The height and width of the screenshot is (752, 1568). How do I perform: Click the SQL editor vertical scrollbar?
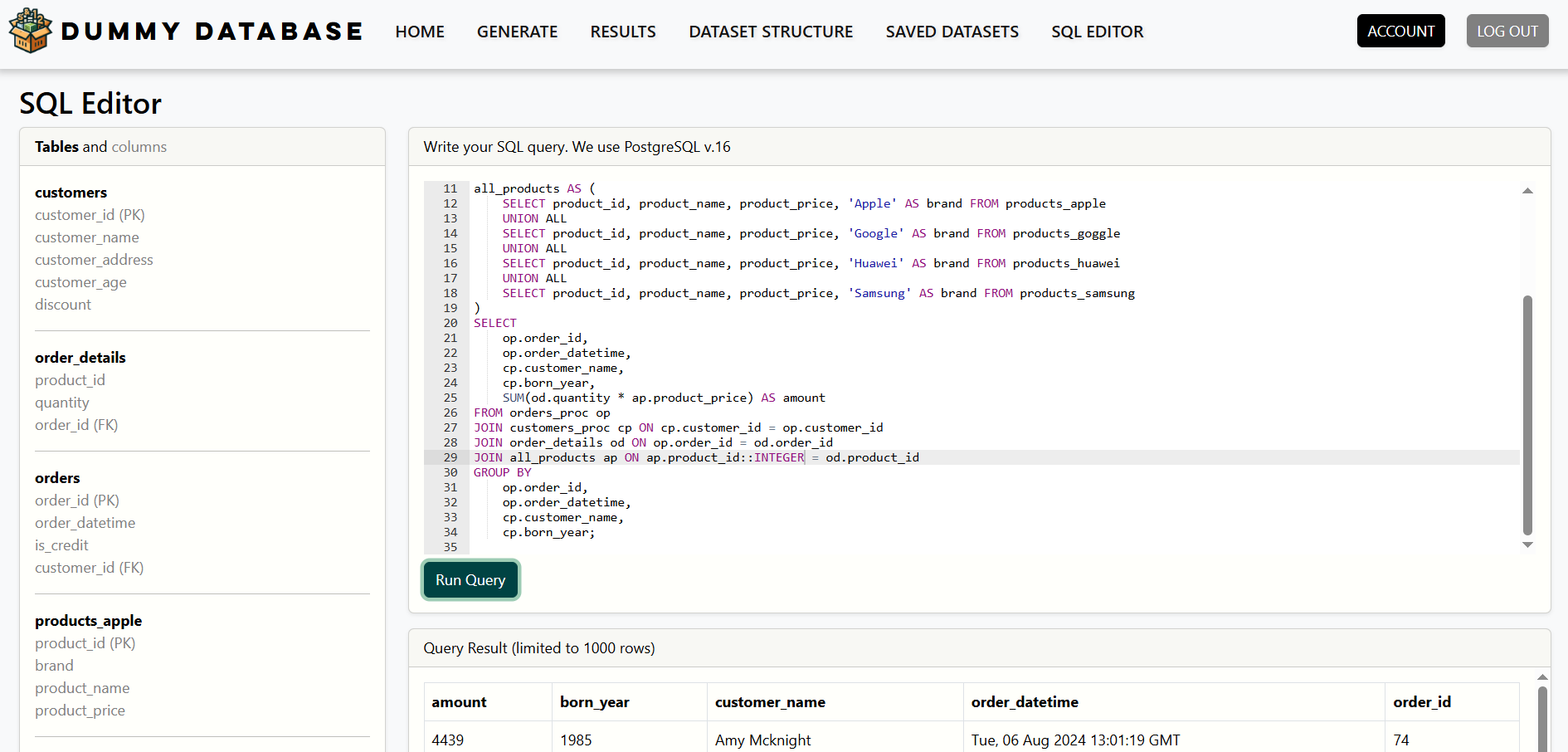(1527, 415)
